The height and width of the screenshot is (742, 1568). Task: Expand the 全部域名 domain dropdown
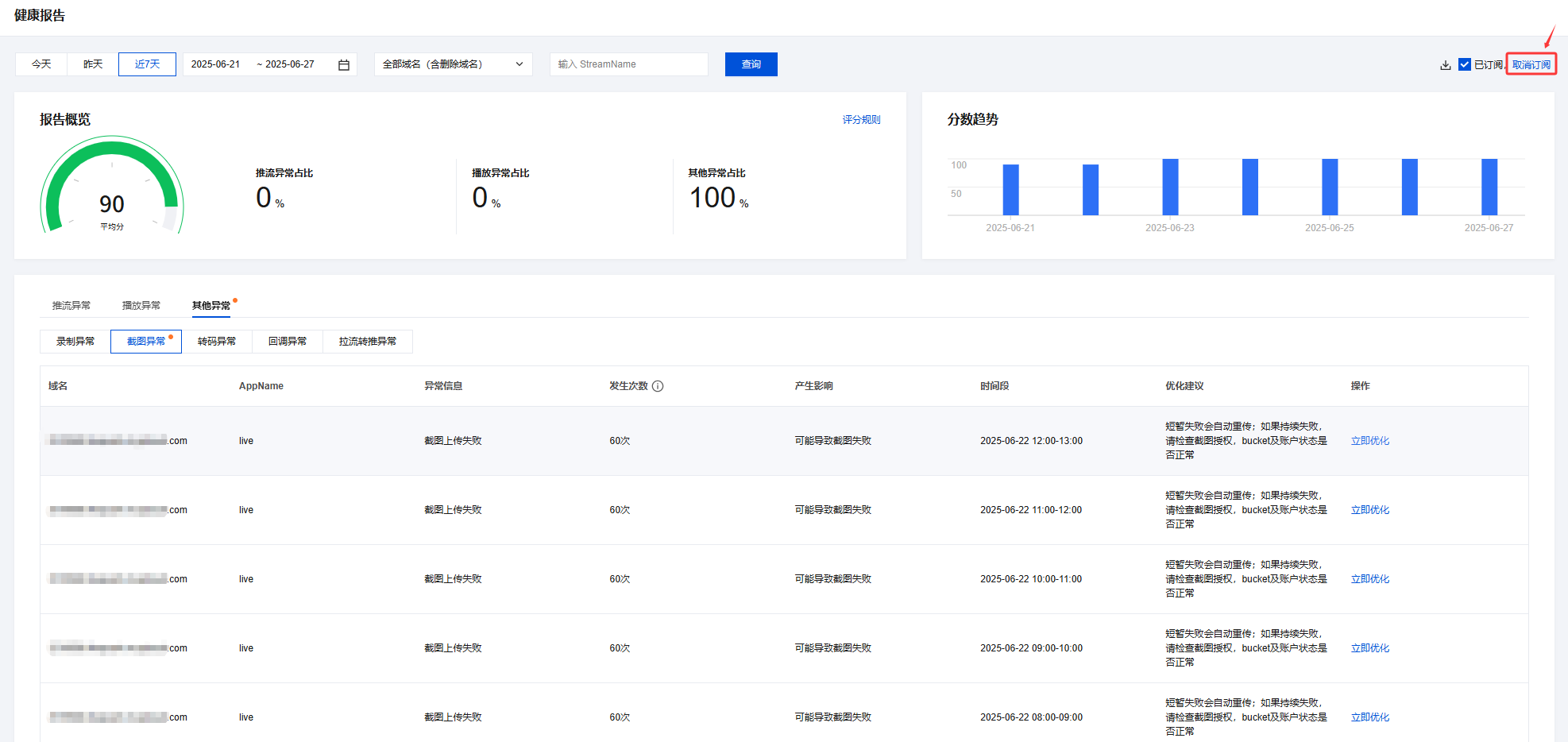[x=453, y=64]
